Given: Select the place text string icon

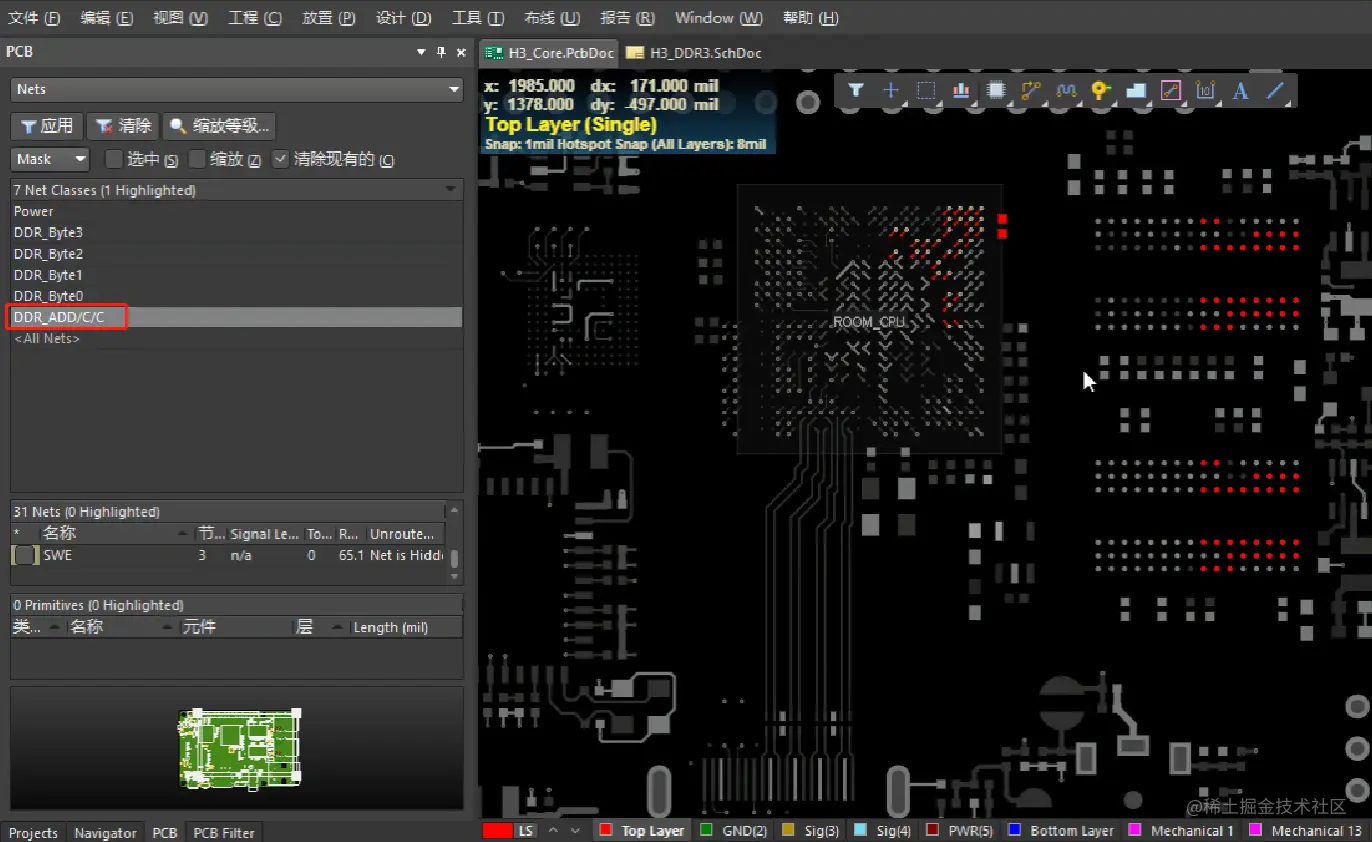Looking at the screenshot, I should [1240, 91].
